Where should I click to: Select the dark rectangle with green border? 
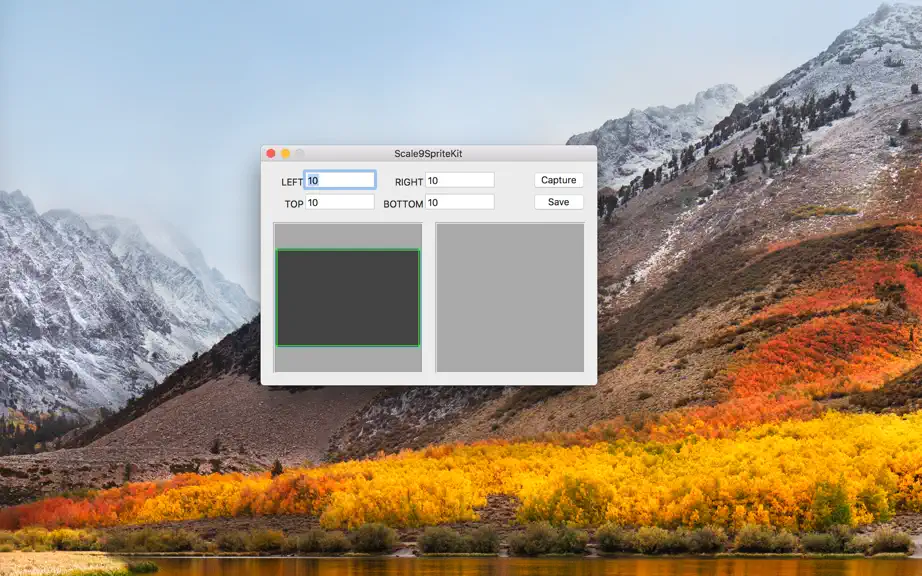pyautogui.click(x=348, y=297)
